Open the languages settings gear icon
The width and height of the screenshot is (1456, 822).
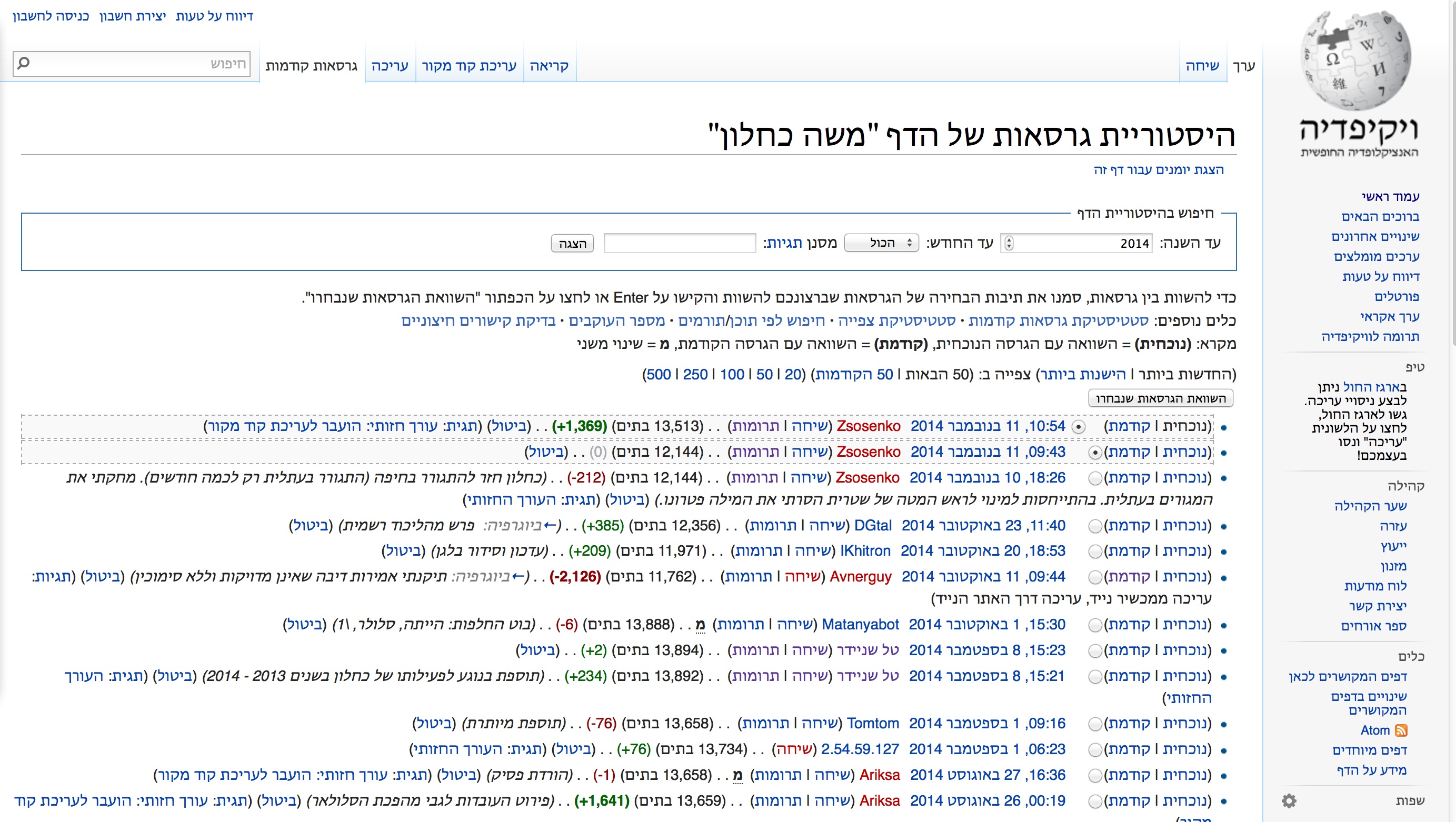coord(1289,800)
